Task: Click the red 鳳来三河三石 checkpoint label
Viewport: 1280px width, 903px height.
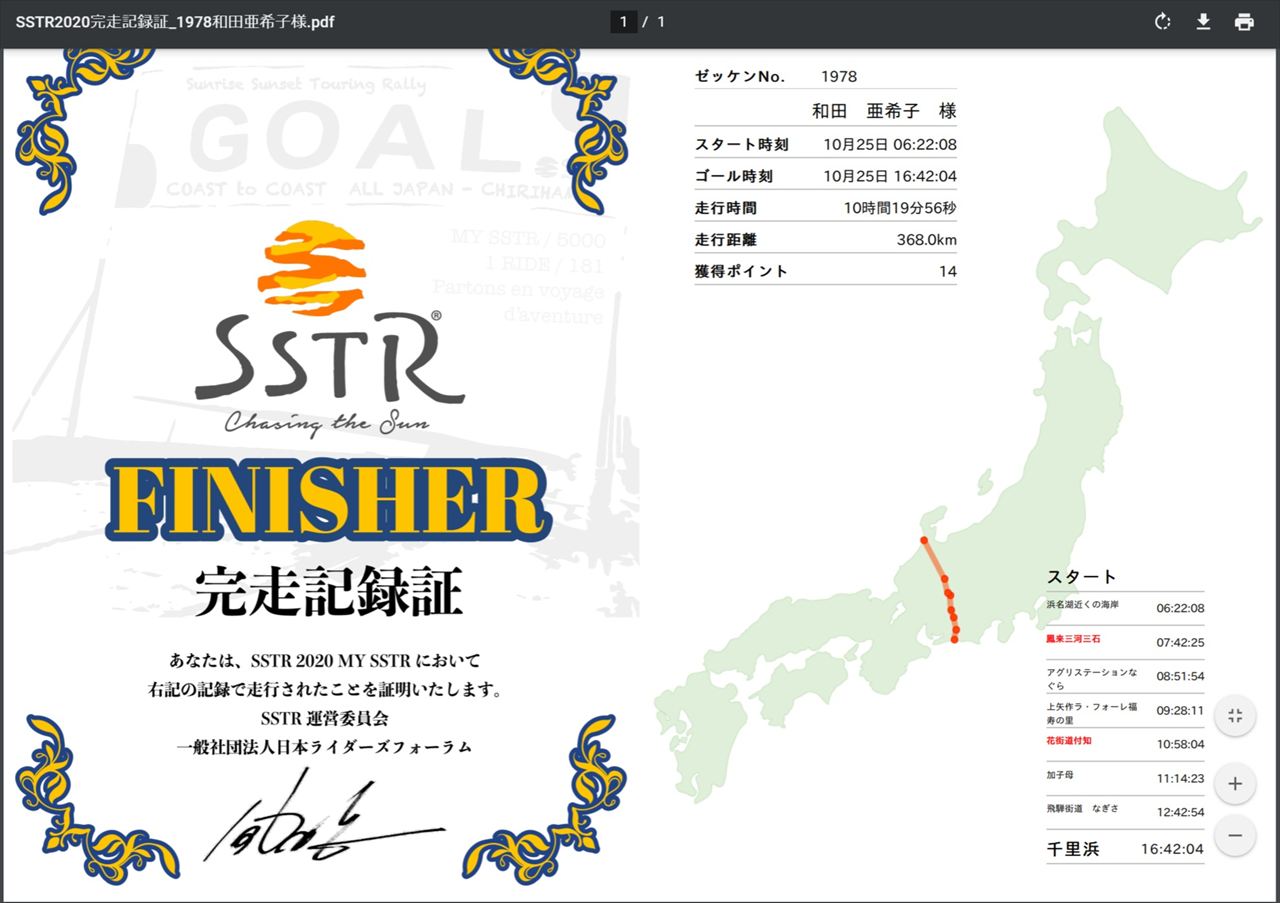Action: pos(1073,639)
